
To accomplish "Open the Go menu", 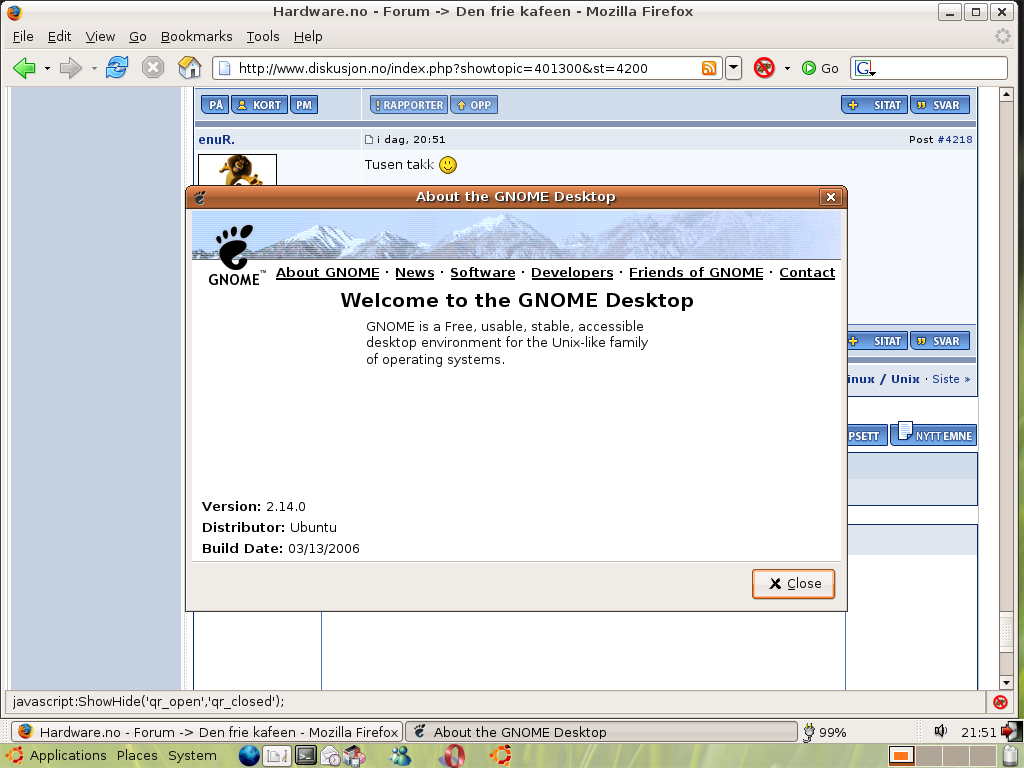I will [137, 37].
